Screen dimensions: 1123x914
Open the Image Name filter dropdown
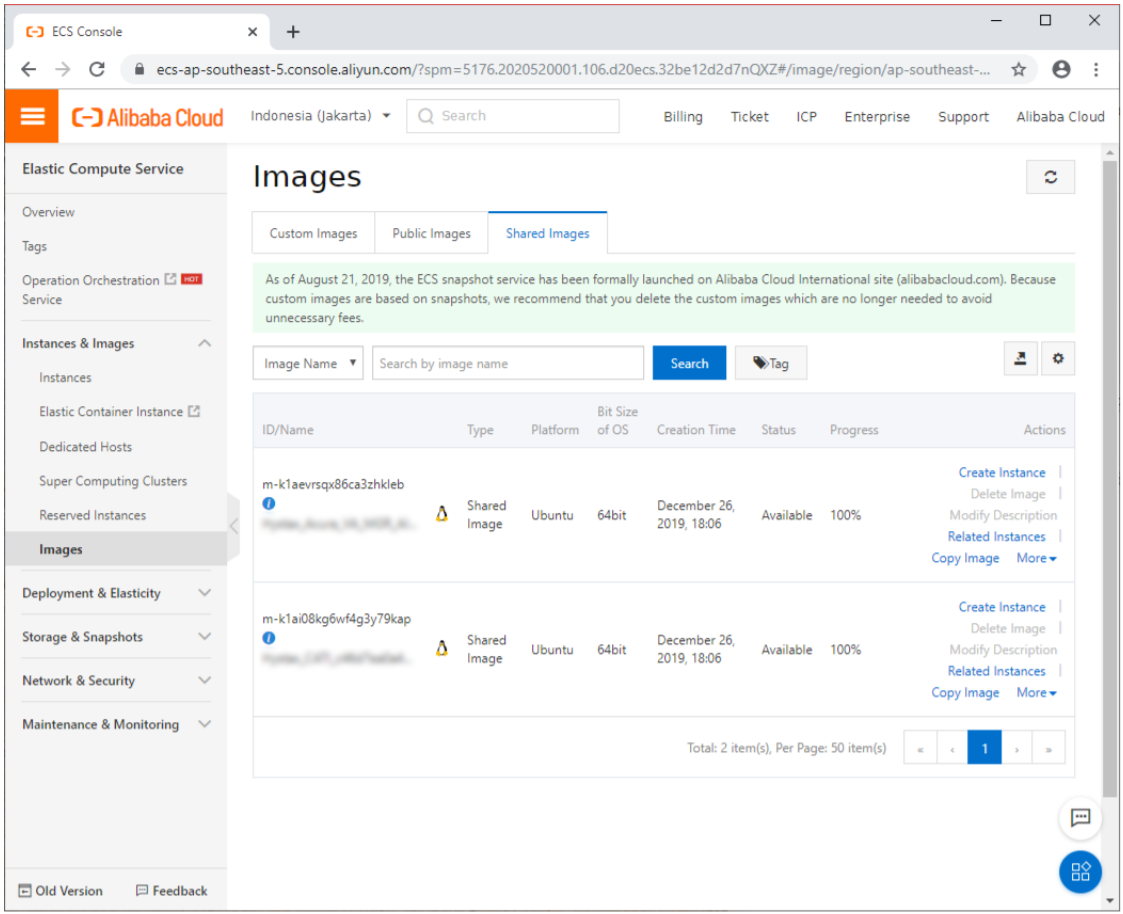[x=308, y=364]
